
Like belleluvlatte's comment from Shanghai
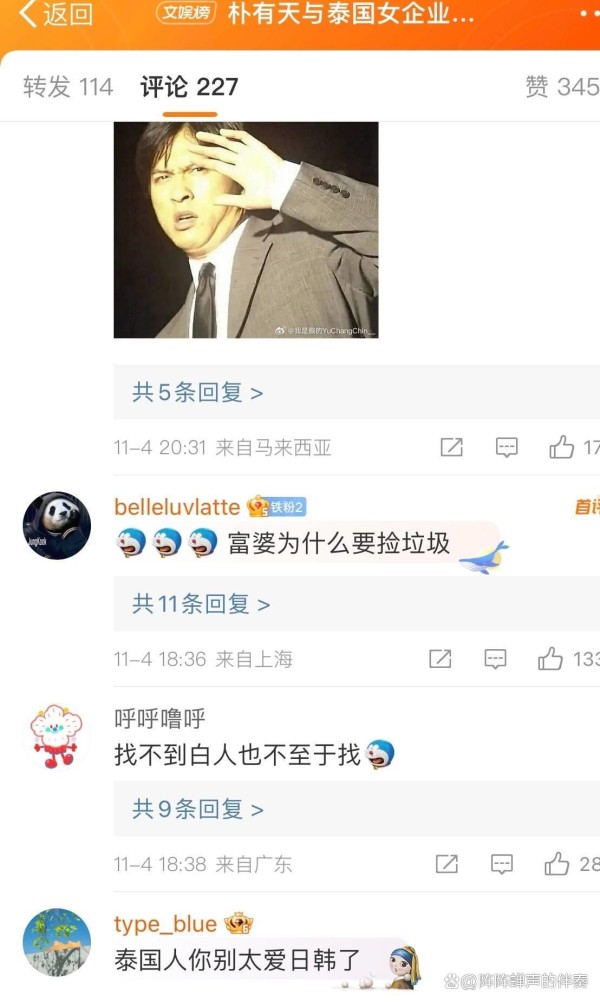pyautogui.click(x=550, y=659)
